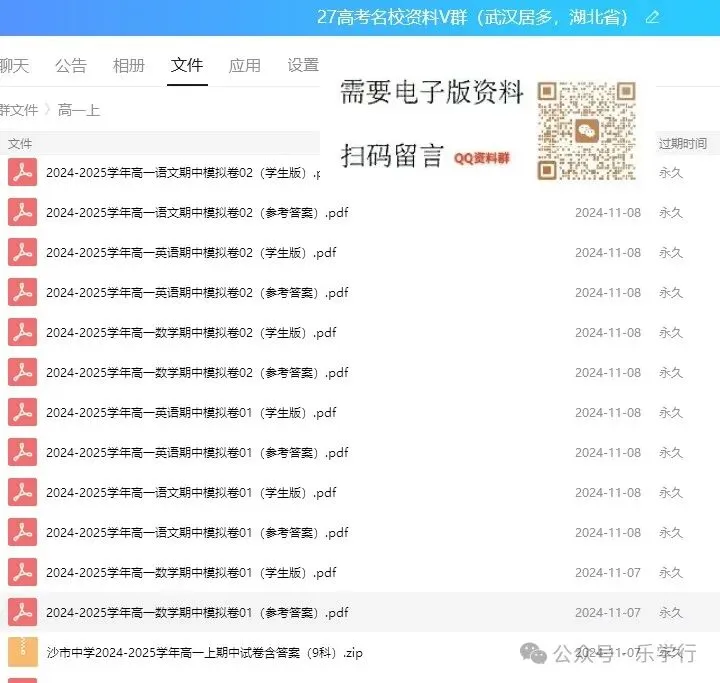The width and height of the screenshot is (720, 683).
Task: Open the 设置 tab
Action: (303, 65)
